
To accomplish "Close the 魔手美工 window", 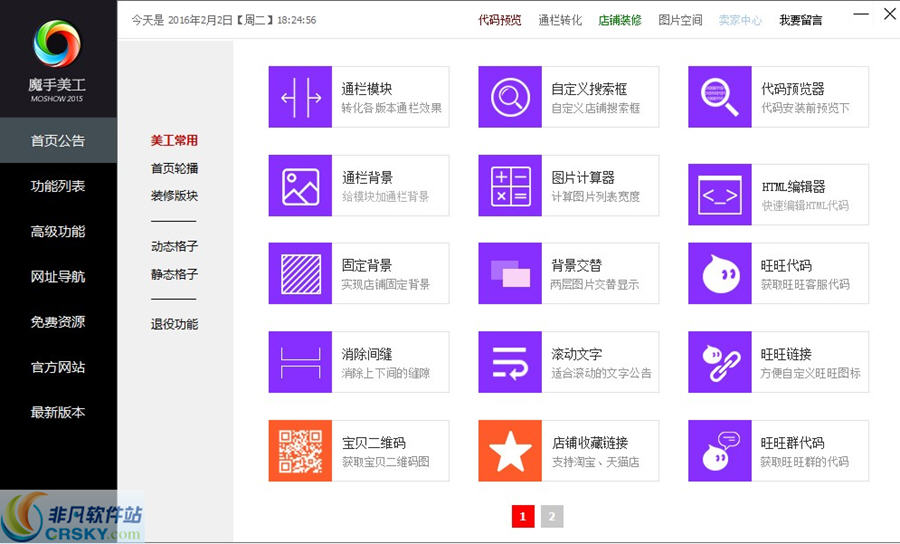I will point(890,14).
